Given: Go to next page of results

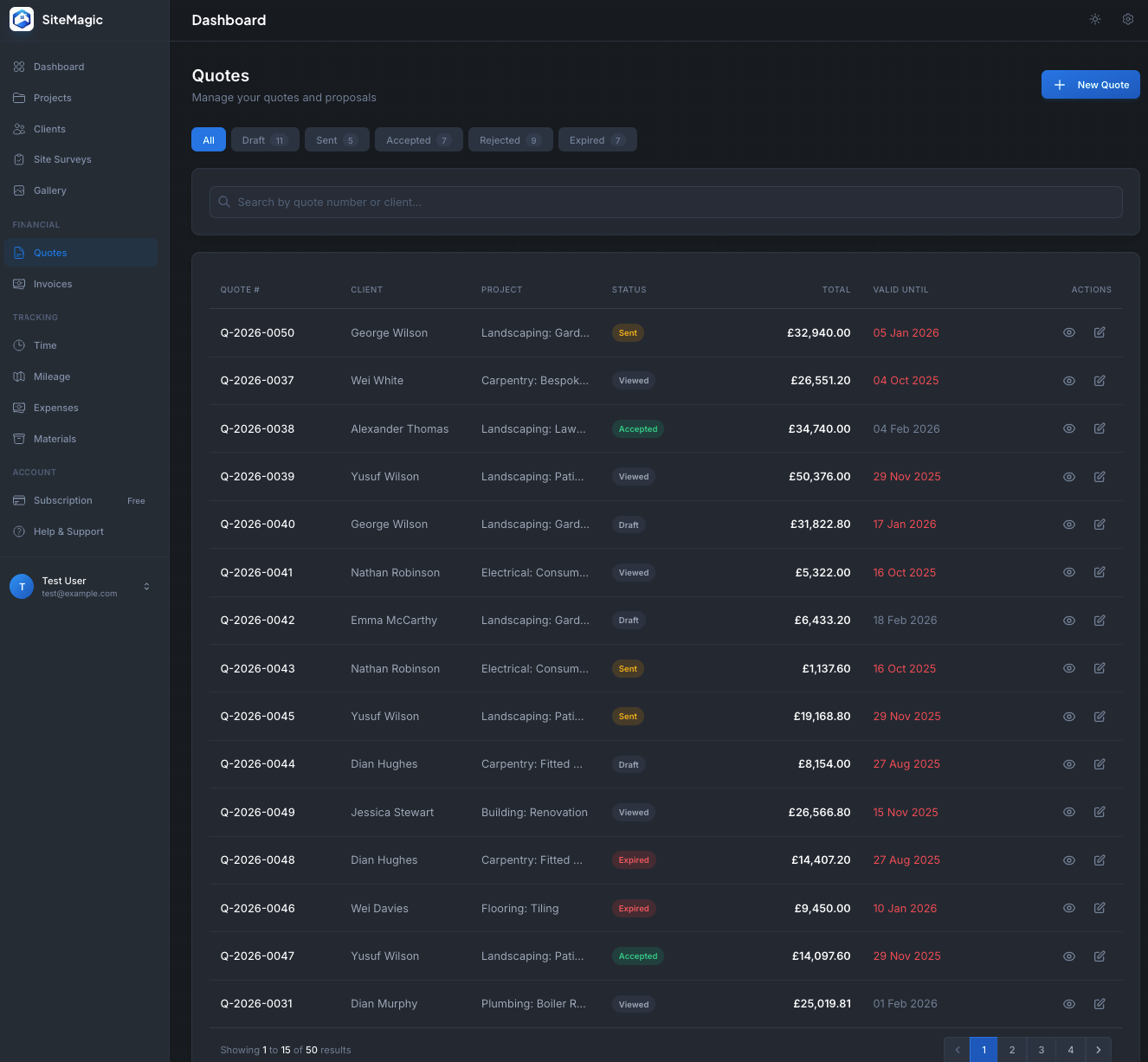Looking at the screenshot, I should (1099, 1050).
